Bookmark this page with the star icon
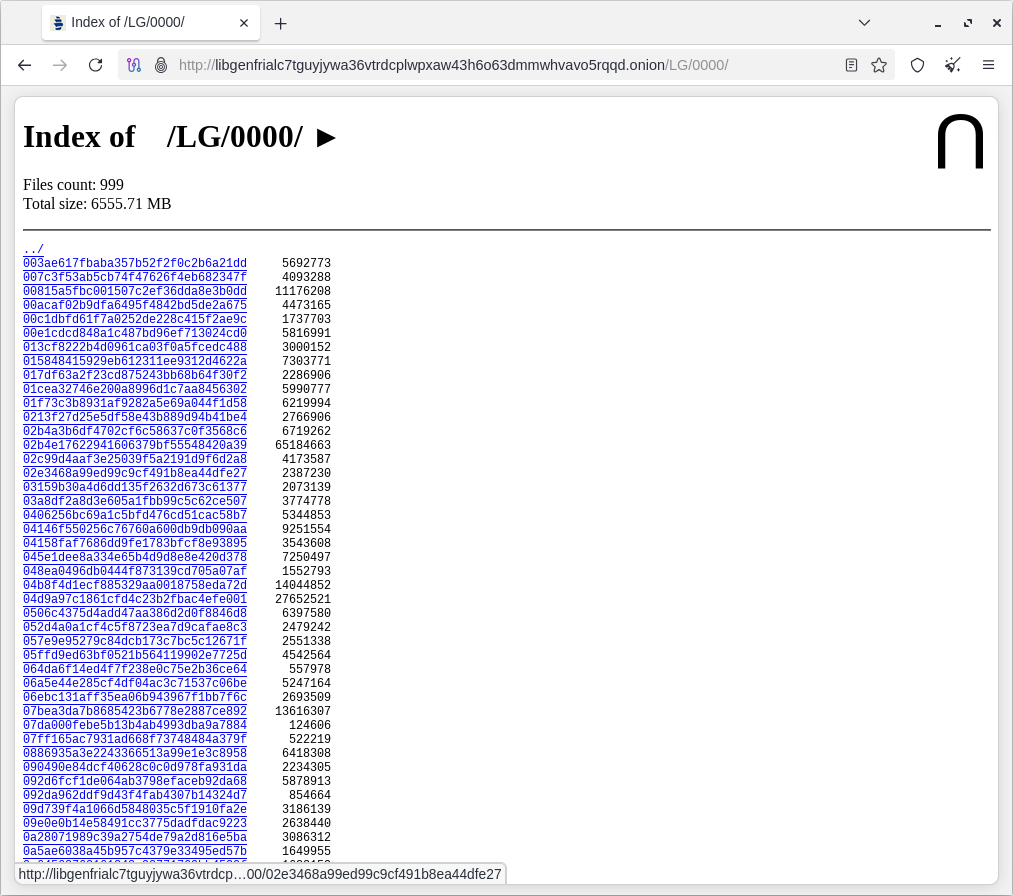This screenshot has height=896, width=1013. point(879,65)
